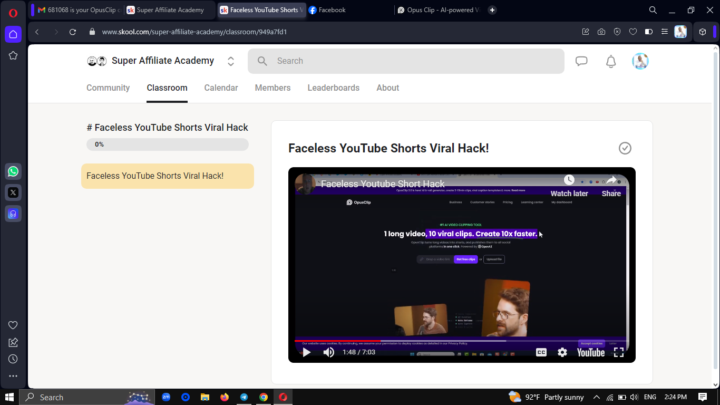Open Skool notifications bell
Image resolution: width=720 pixels, height=405 pixels.
point(611,62)
